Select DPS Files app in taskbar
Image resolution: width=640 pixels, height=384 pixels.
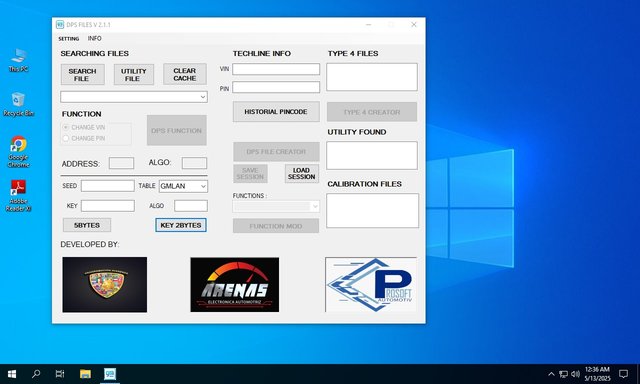click(x=110, y=374)
